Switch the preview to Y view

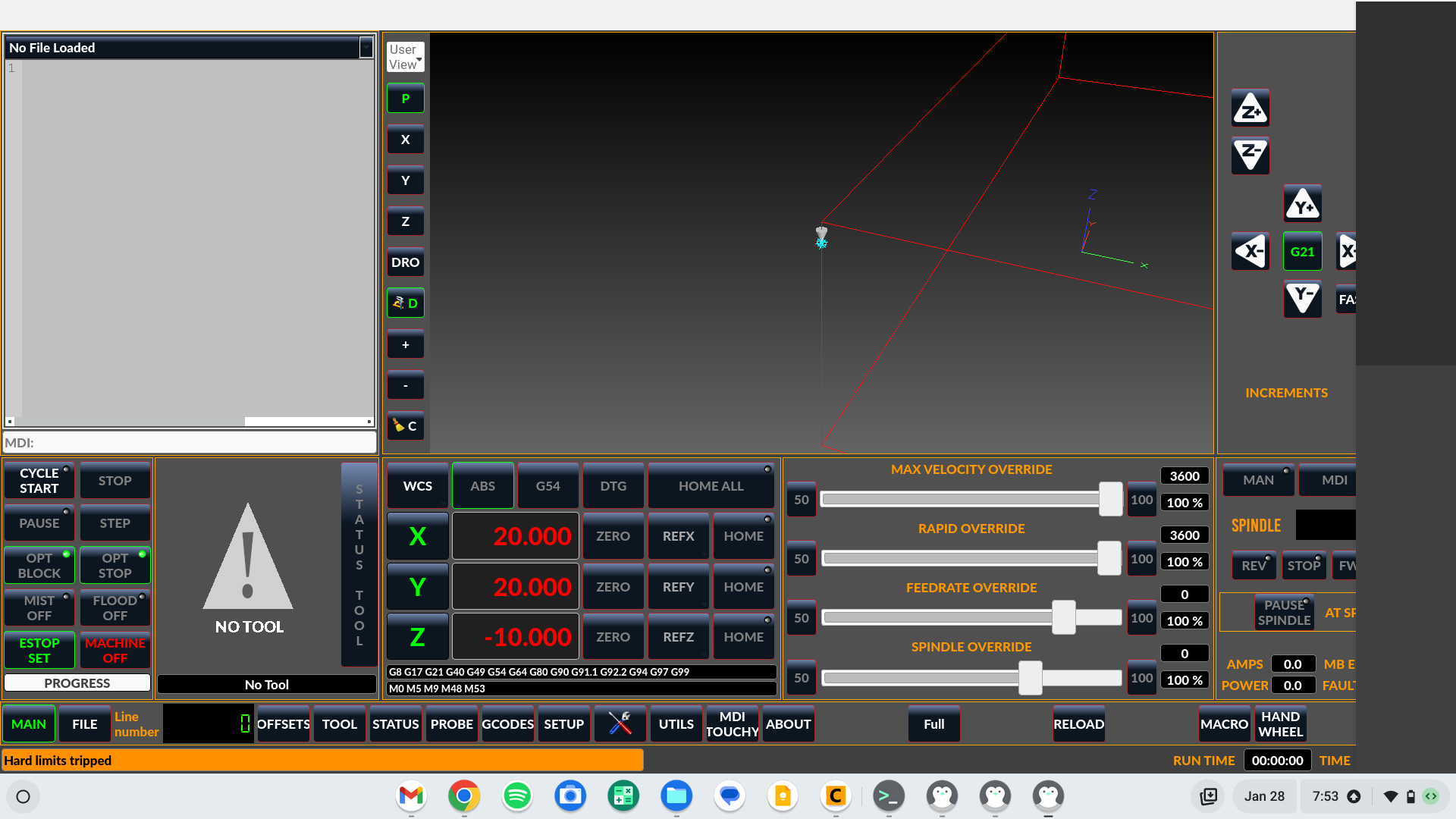(406, 180)
